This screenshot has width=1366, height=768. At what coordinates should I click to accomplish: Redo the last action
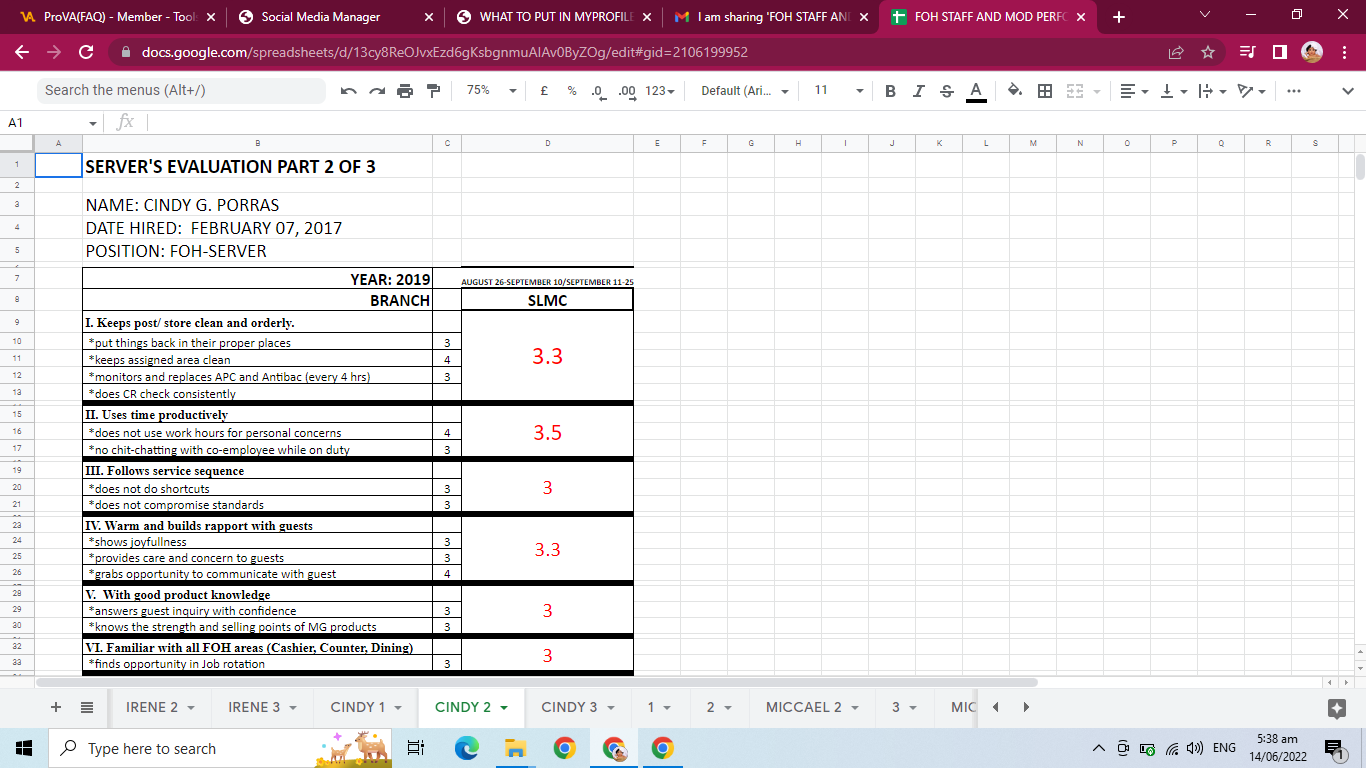coord(377,90)
